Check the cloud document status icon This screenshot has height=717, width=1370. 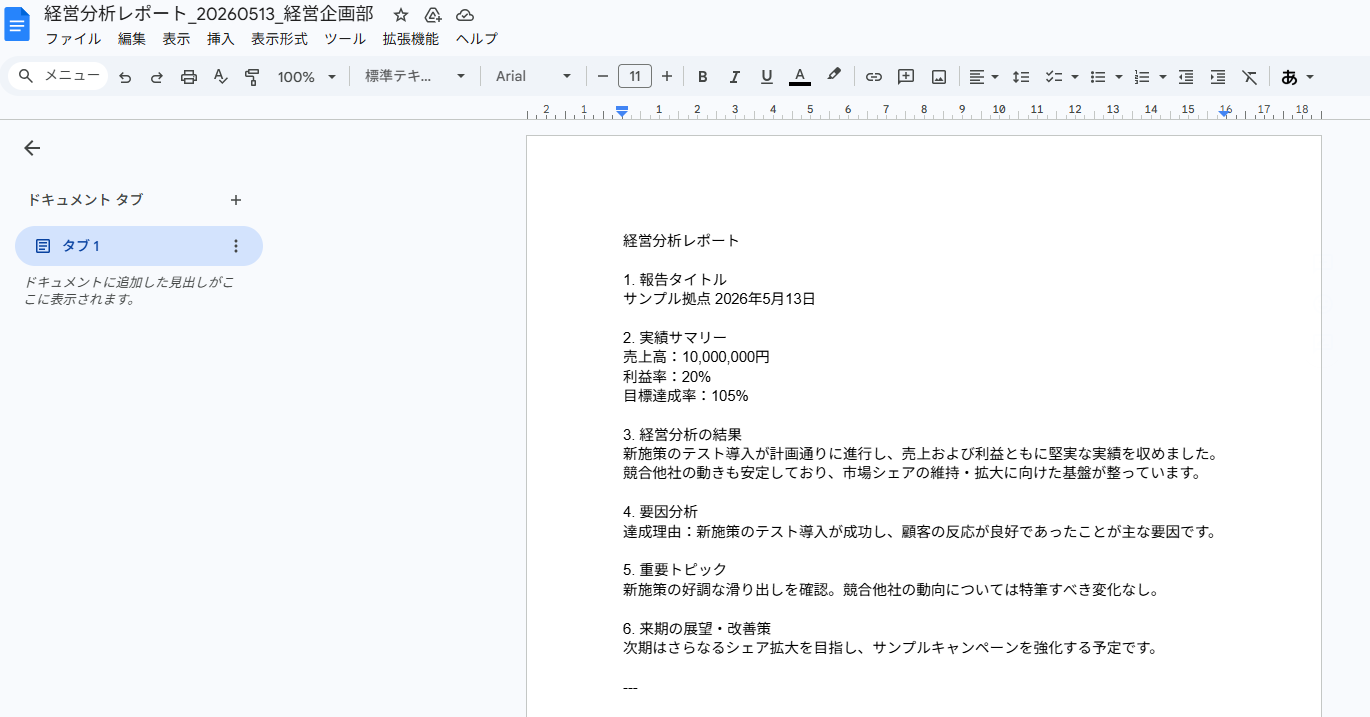coord(465,15)
